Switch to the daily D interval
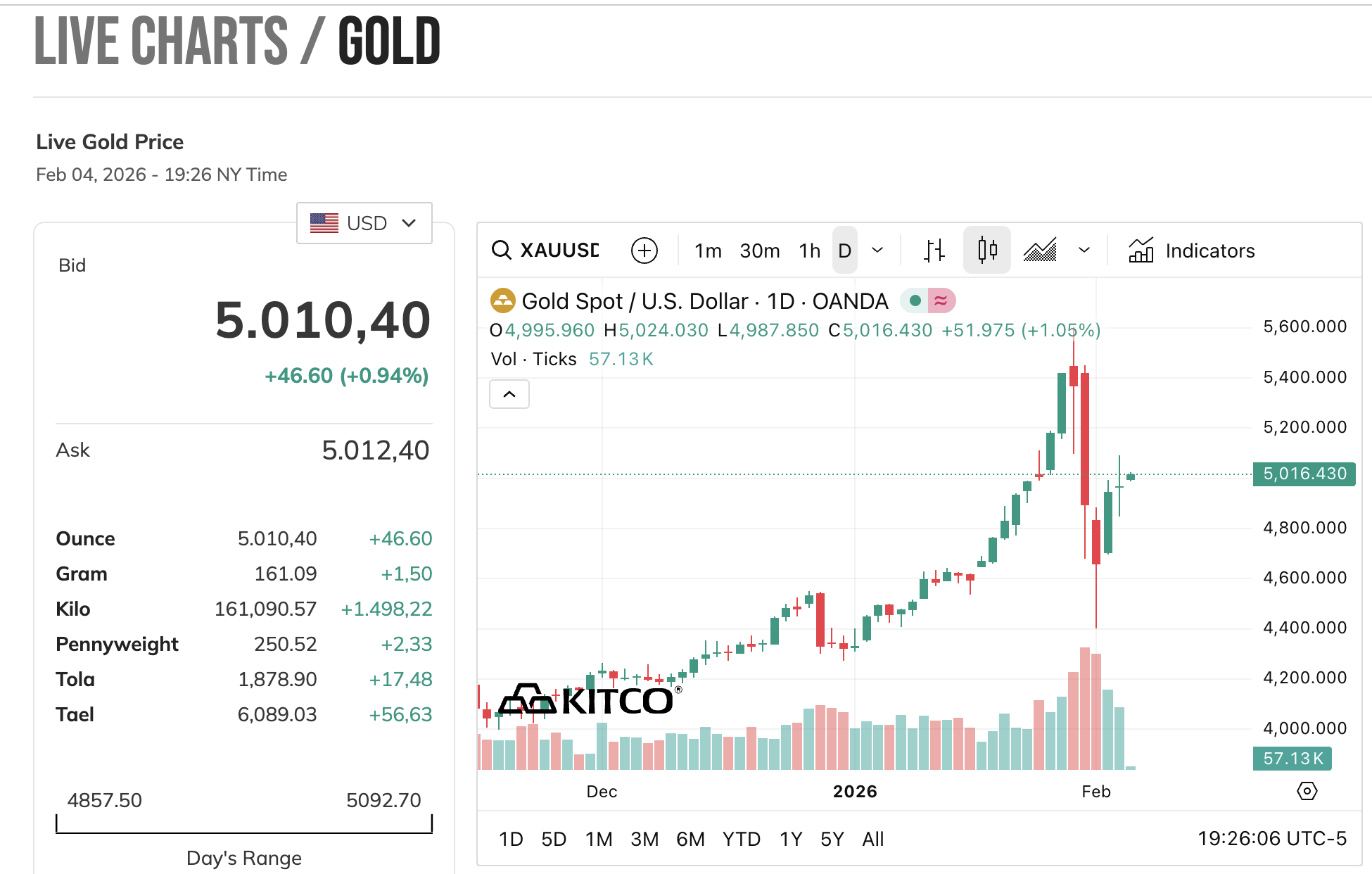Viewport: 1372px width, 874px height. [844, 251]
